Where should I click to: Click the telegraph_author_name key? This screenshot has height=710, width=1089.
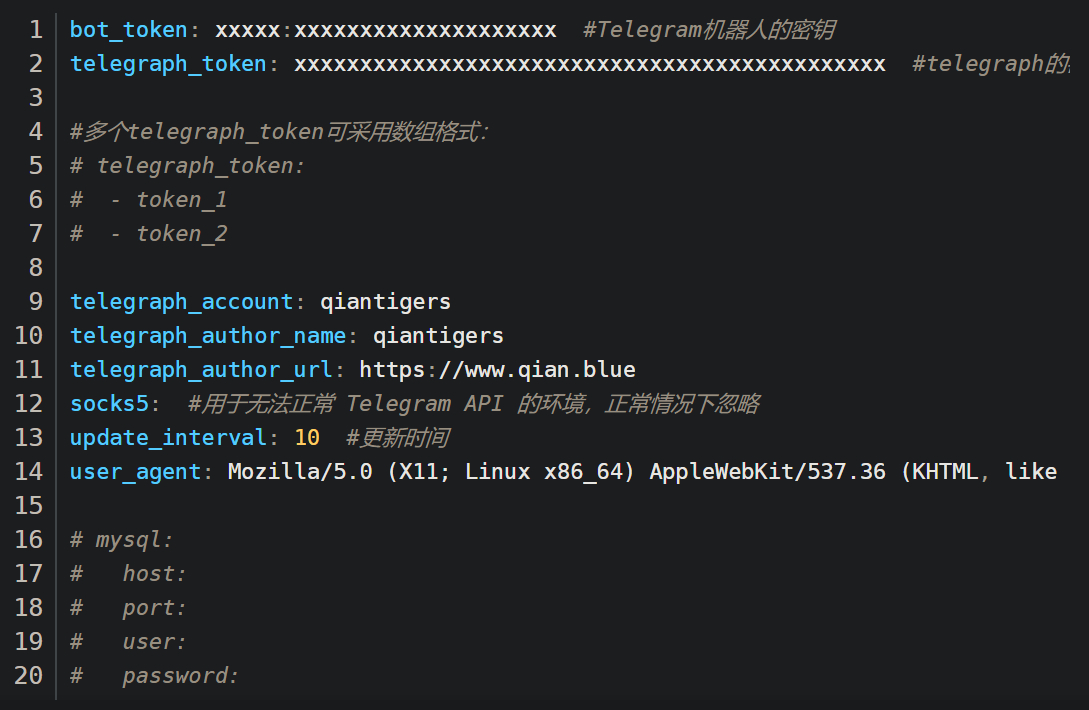207,336
